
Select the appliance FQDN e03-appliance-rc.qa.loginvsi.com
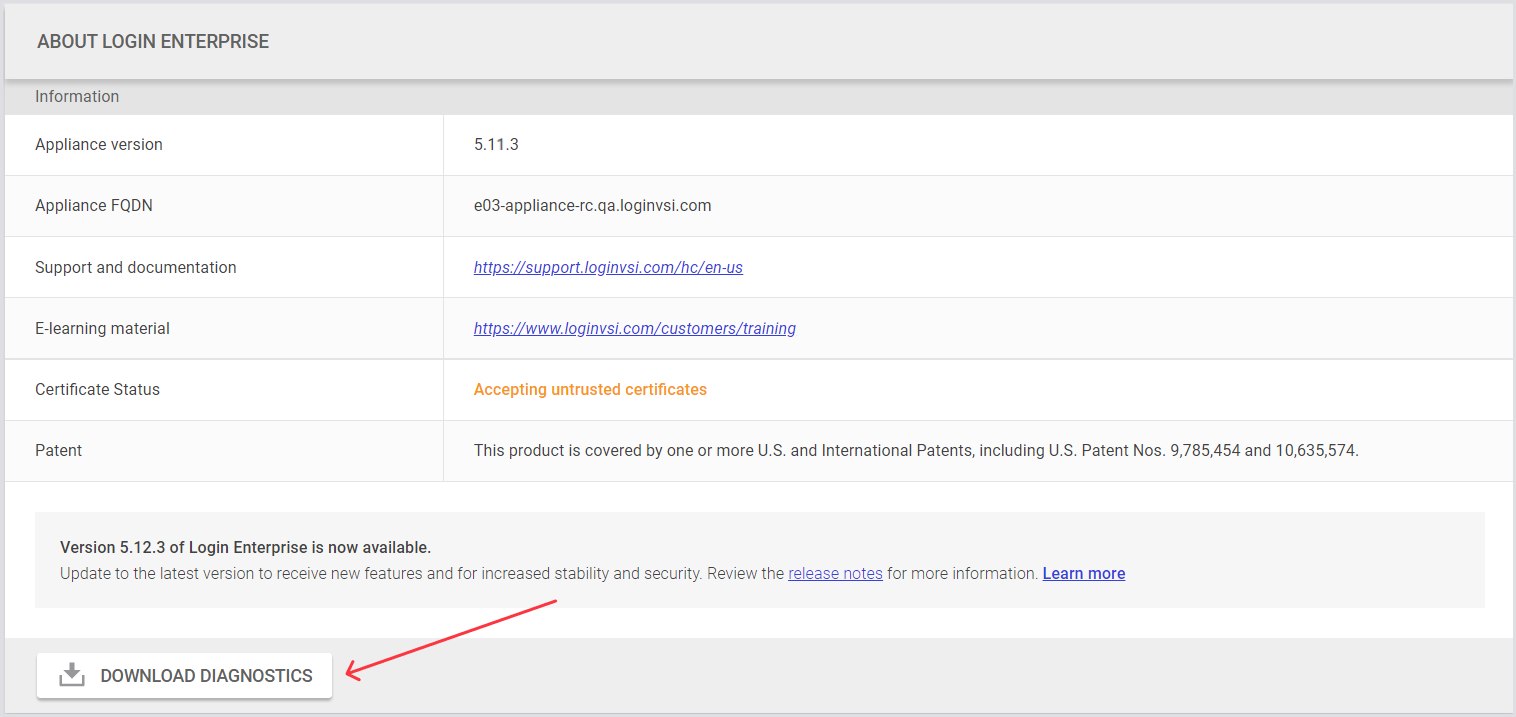coord(593,205)
